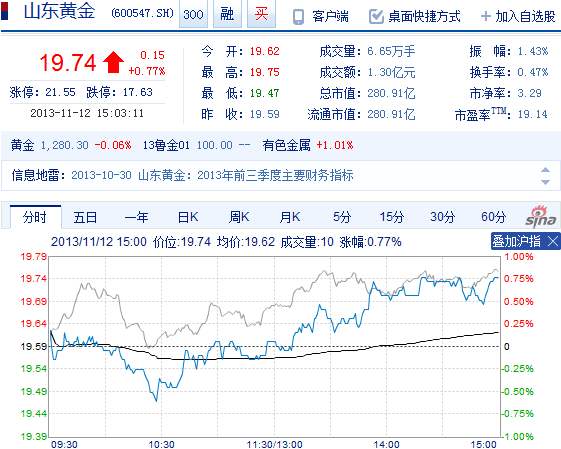Click the 最低 19.47 value
The width and height of the screenshot is (561, 449).
click(x=264, y=93)
